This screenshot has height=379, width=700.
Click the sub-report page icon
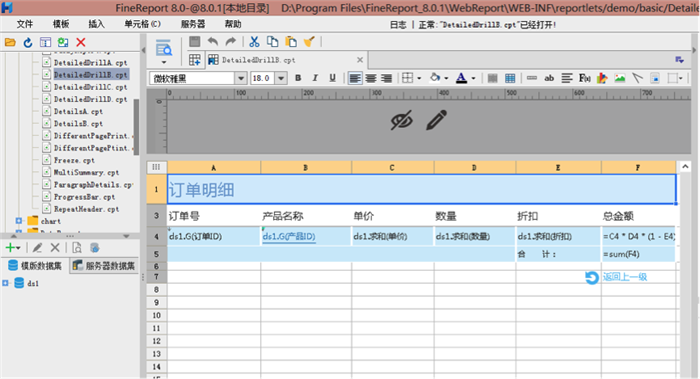[x=655, y=78]
